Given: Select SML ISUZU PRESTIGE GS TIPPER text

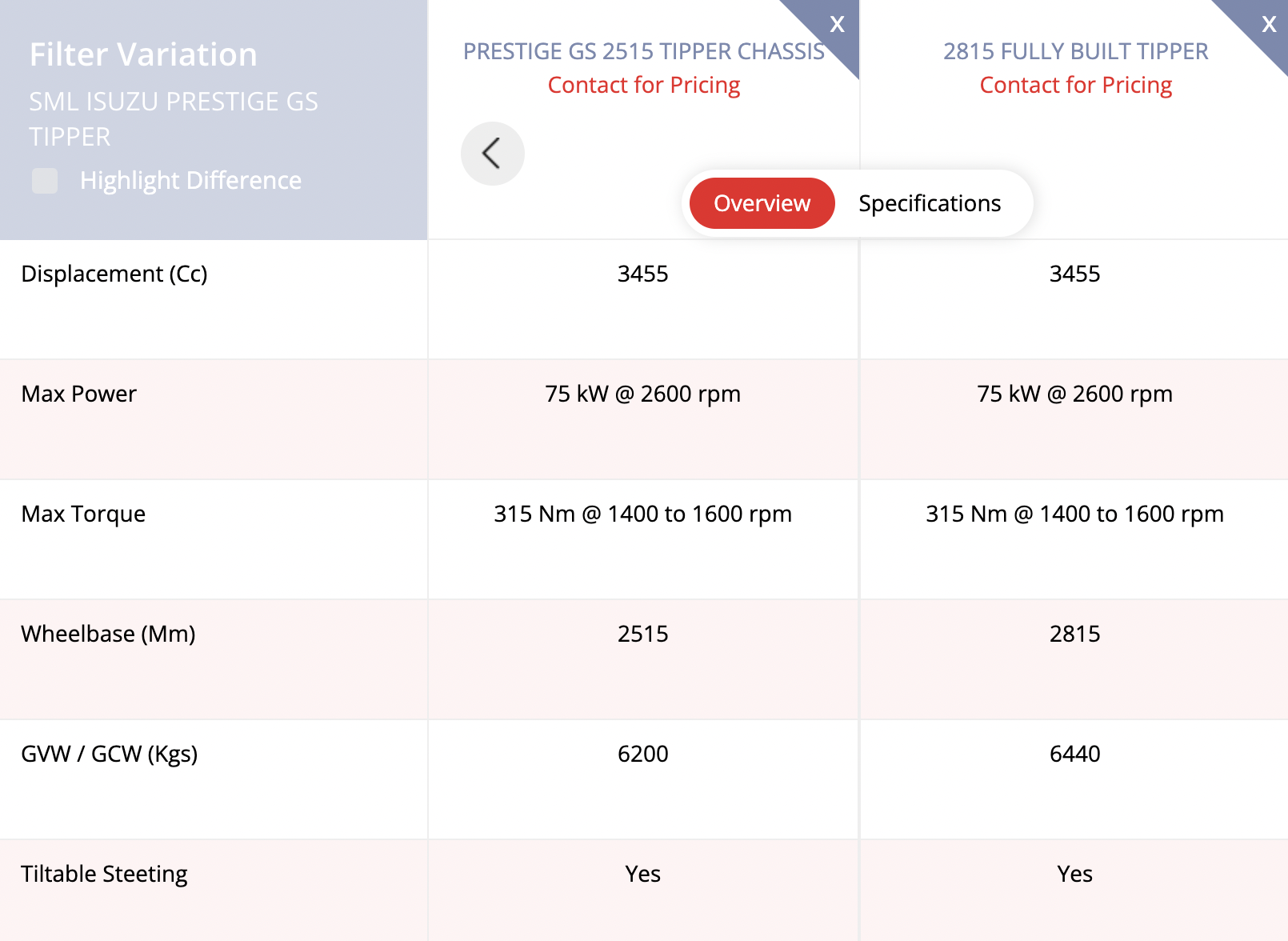Looking at the screenshot, I should 174,119.
